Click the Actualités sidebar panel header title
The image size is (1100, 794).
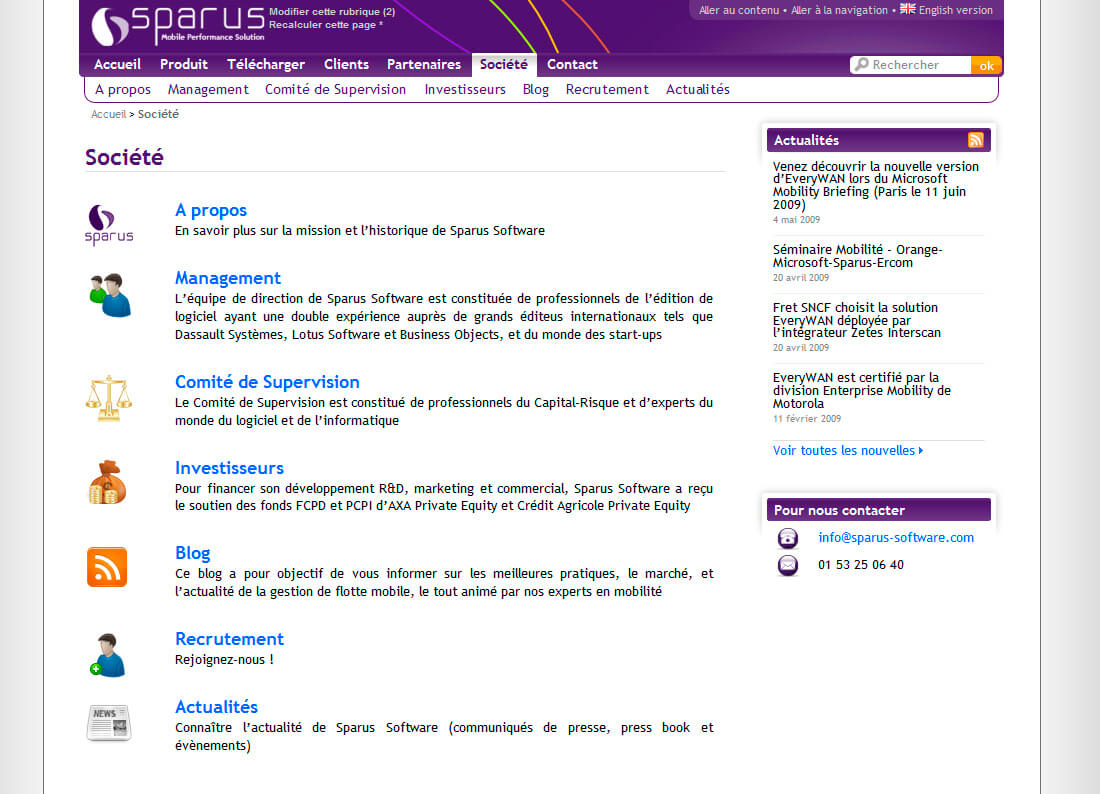point(806,140)
